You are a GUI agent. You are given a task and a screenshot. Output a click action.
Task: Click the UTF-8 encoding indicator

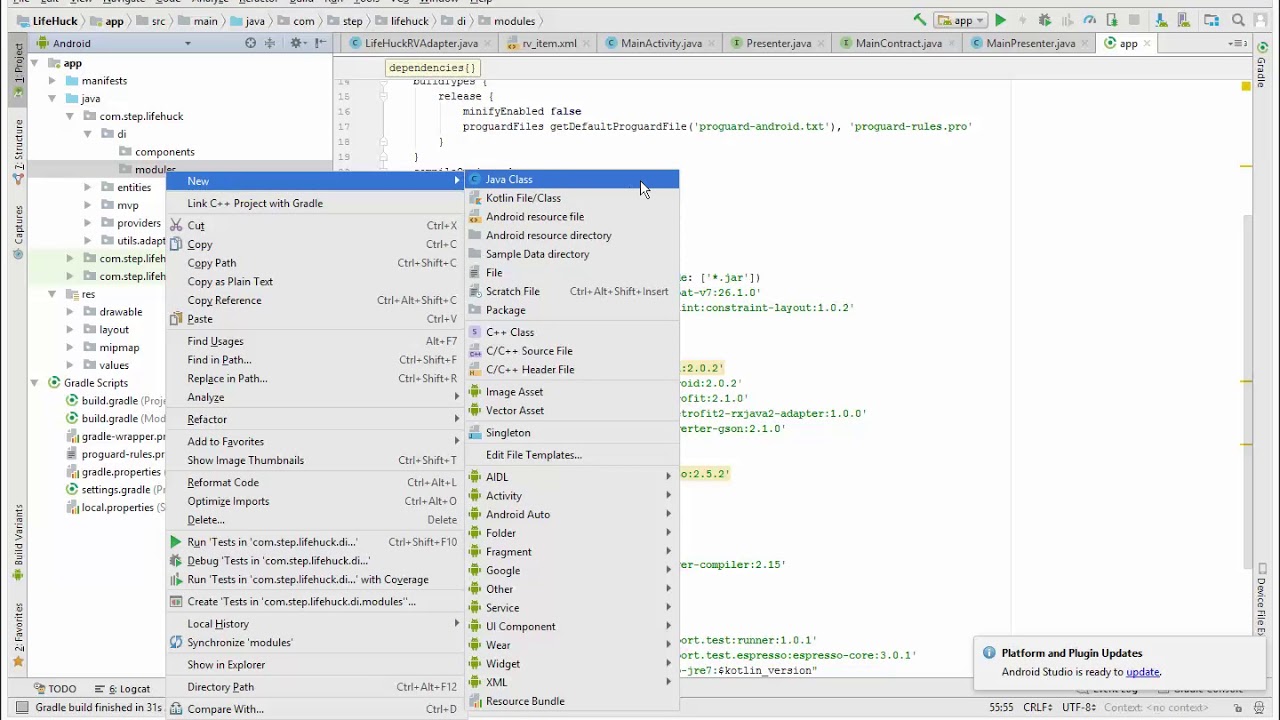coord(1078,707)
